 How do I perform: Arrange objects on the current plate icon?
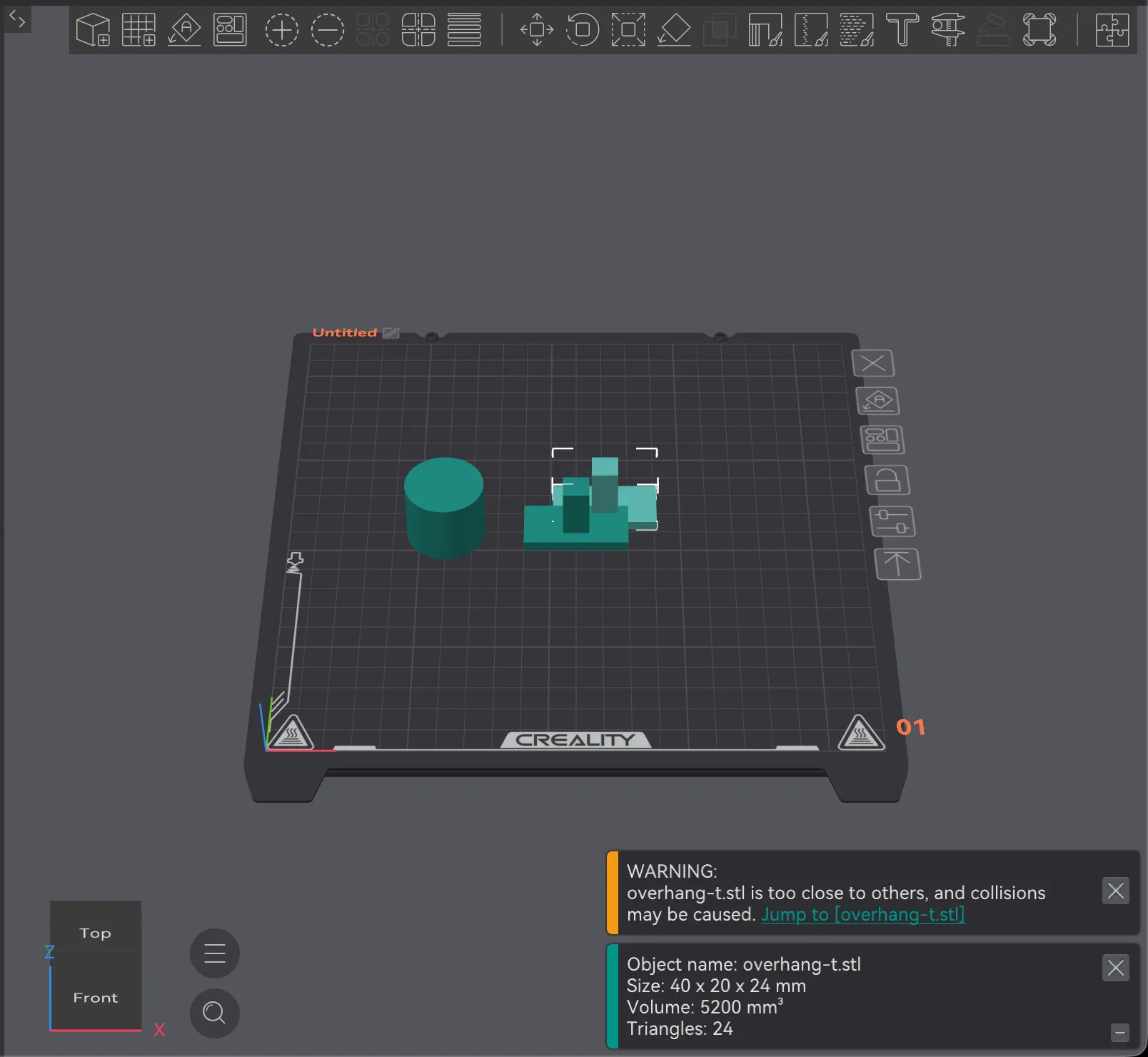882,440
